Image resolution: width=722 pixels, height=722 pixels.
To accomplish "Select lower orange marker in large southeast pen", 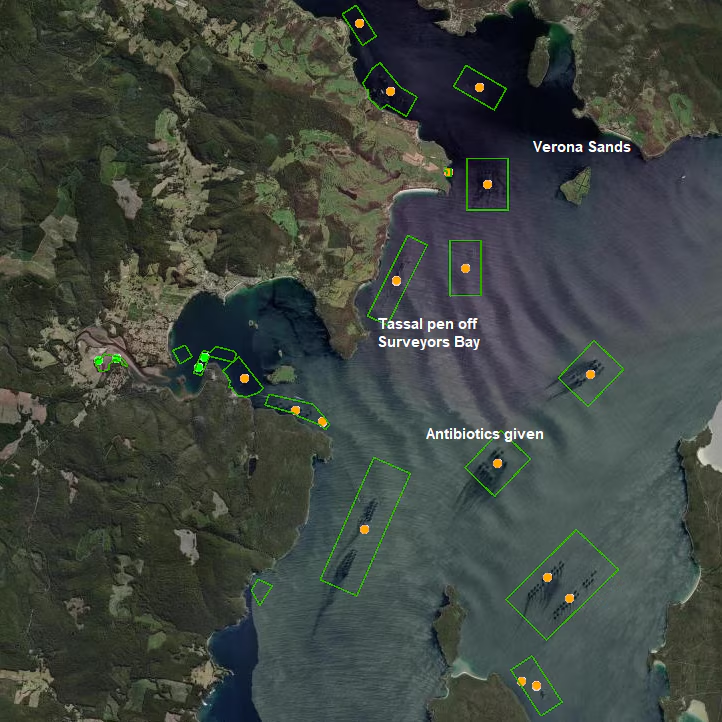I will [569, 598].
